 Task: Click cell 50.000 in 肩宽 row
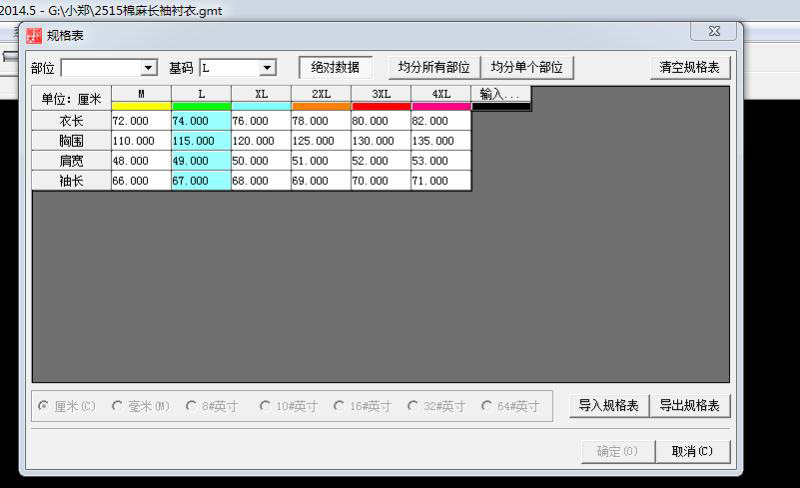pos(261,161)
